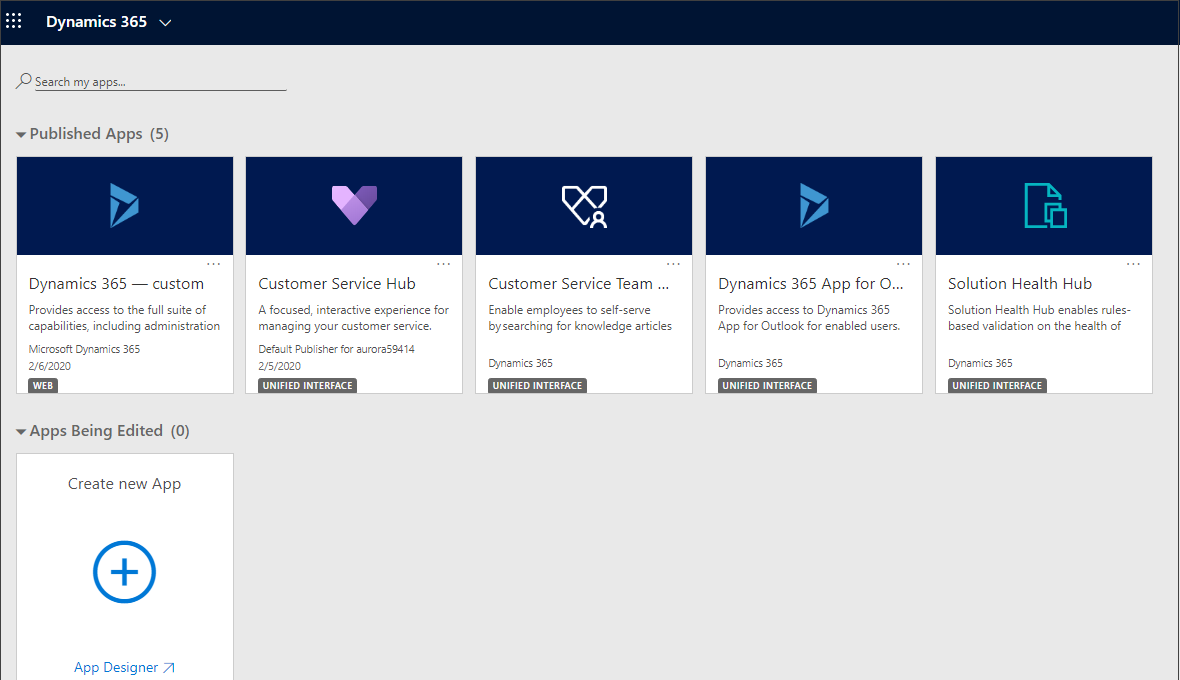Open the Office 365 app launcher waffle icon
The width and height of the screenshot is (1180, 680).
(14, 20)
